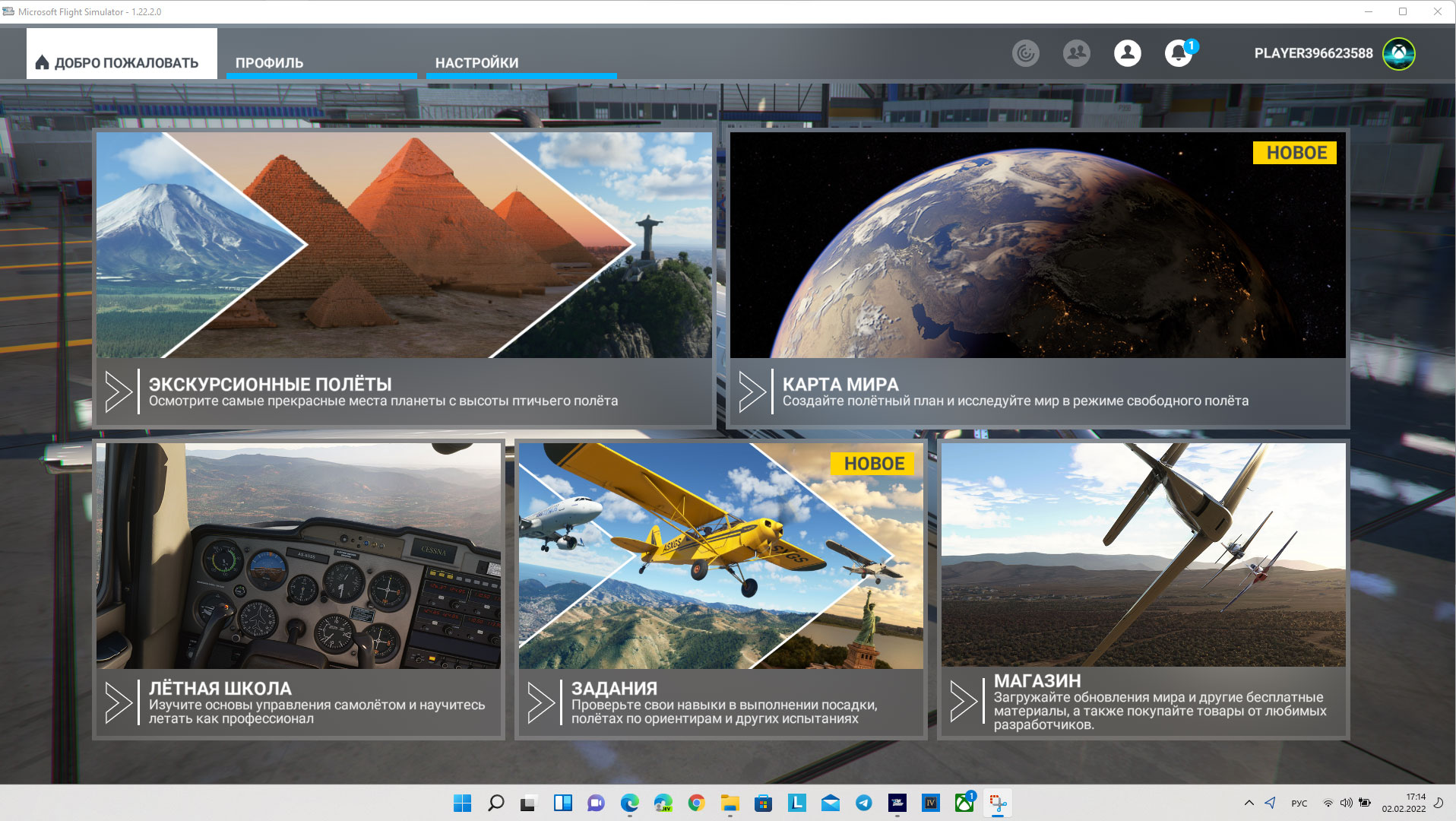
Task: Open ЭКСКУРСИОННЫЕ ПОЛЁТЫ tile
Action: (404, 278)
